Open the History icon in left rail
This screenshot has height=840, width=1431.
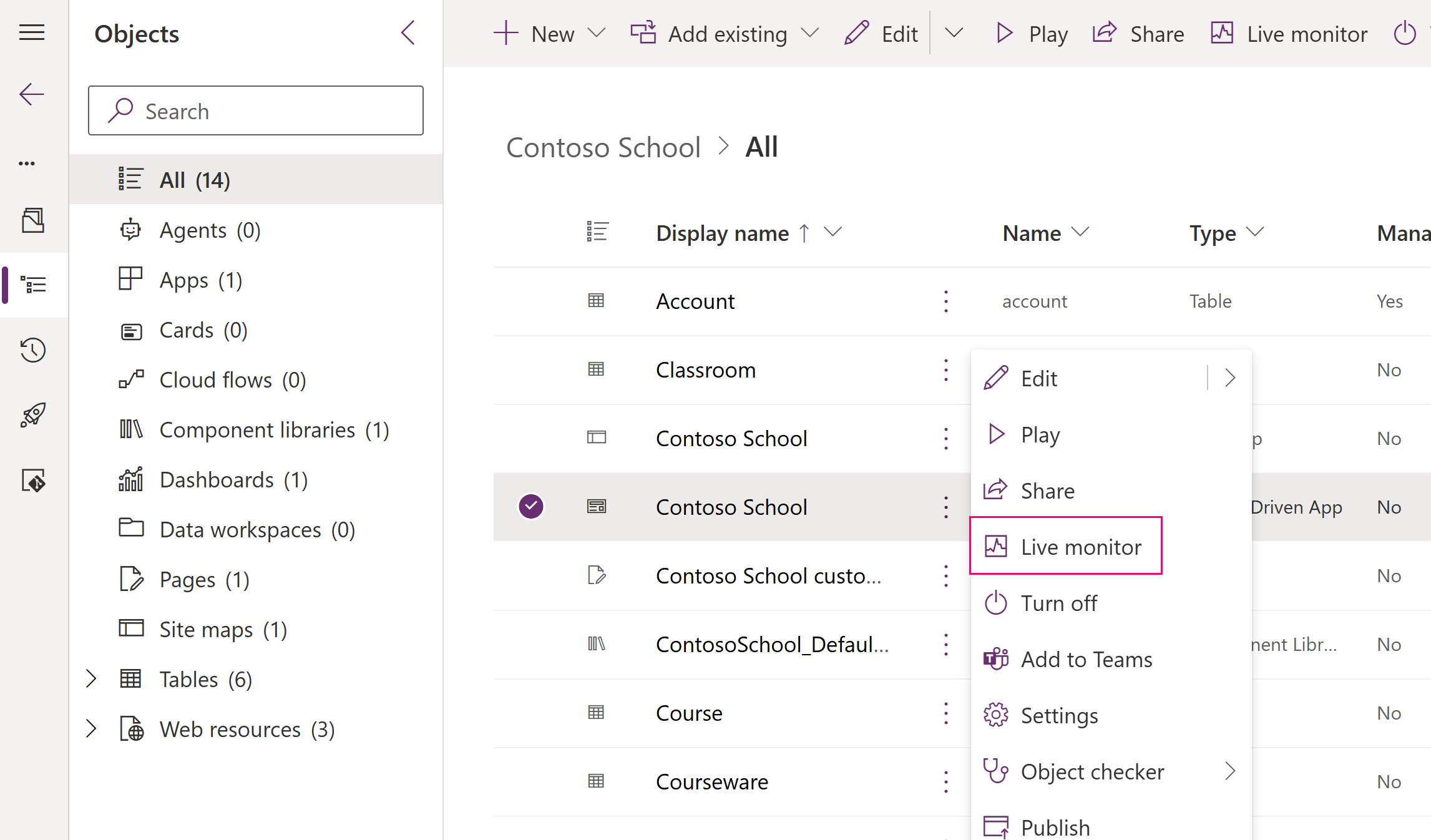(33, 350)
